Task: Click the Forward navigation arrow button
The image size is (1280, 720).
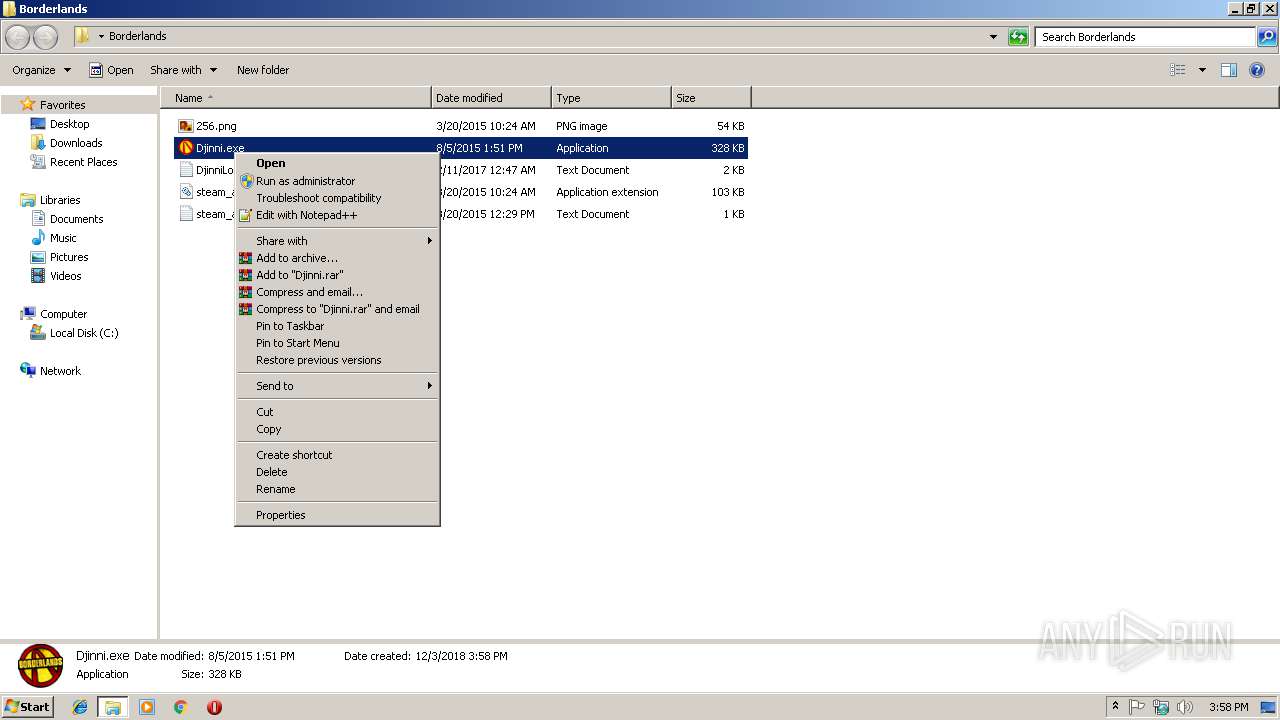Action: [46, 37]
